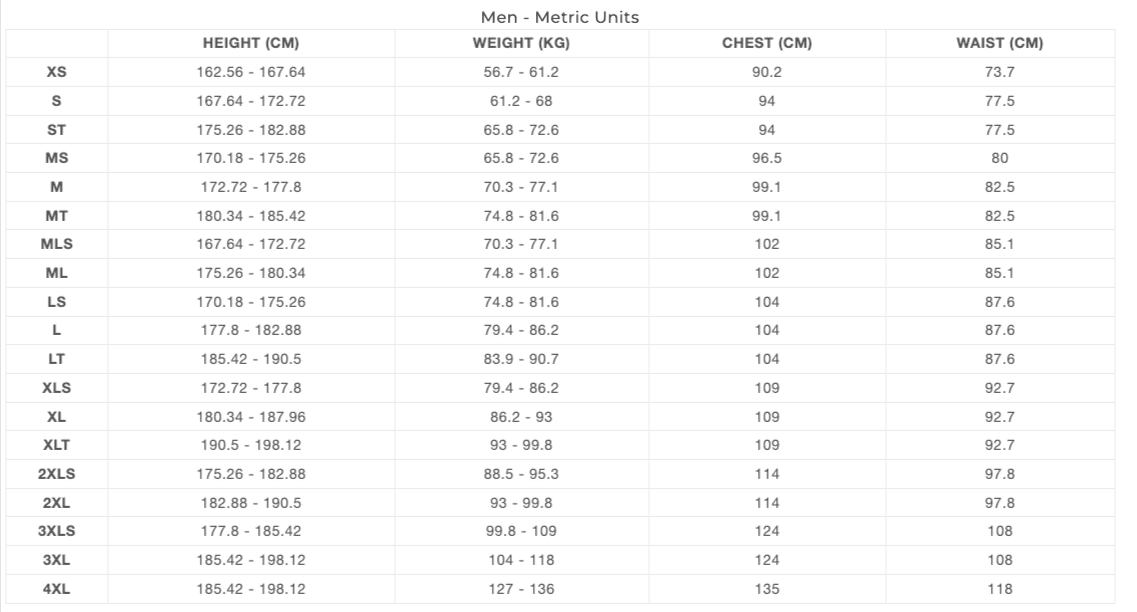The height and width of the screenshot is (612, 1137).
Task: Click the 4XL size row label
Action: click(x=57, y=589)
